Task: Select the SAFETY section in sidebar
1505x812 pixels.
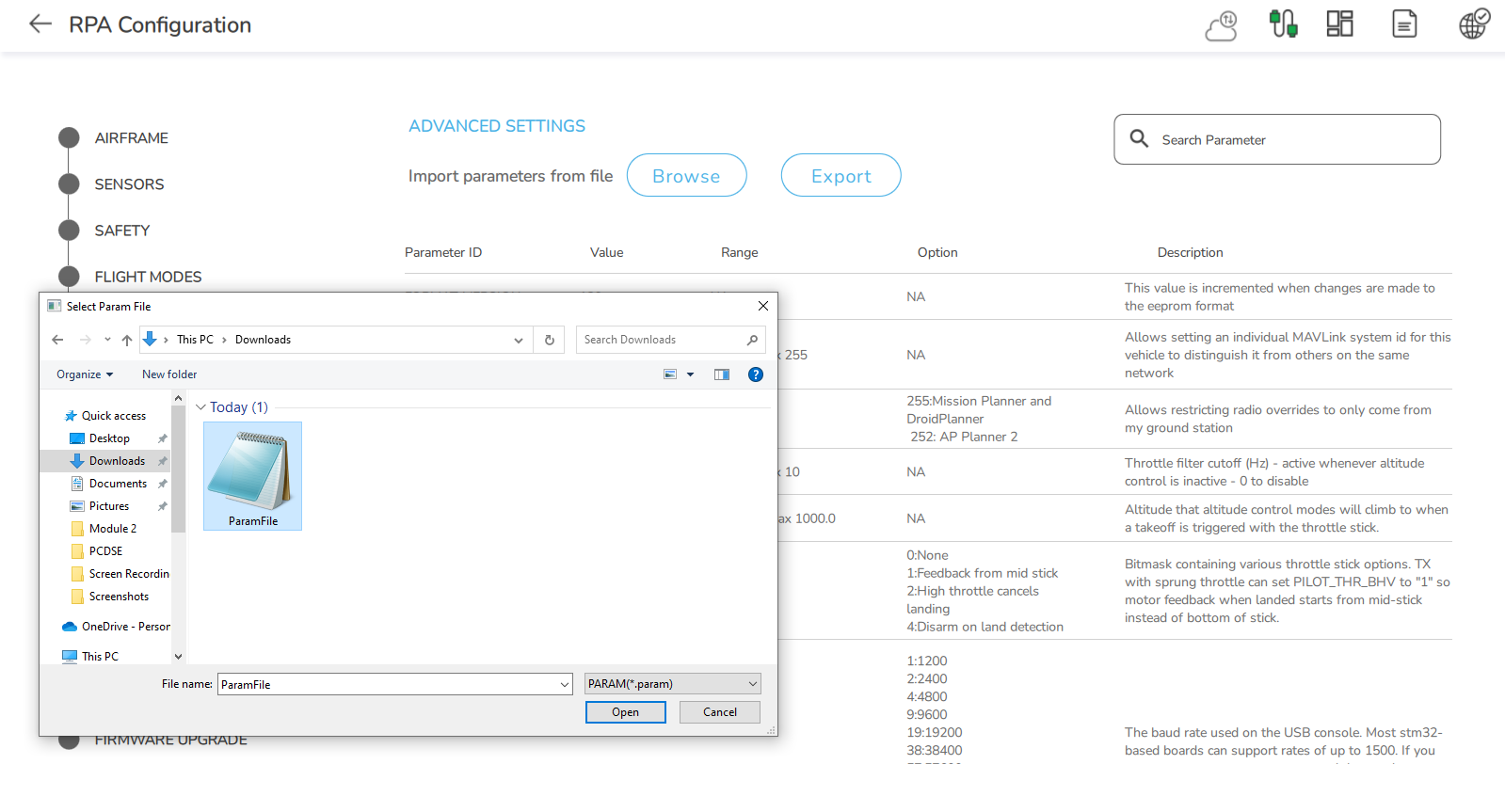Action: click(121, 231)
